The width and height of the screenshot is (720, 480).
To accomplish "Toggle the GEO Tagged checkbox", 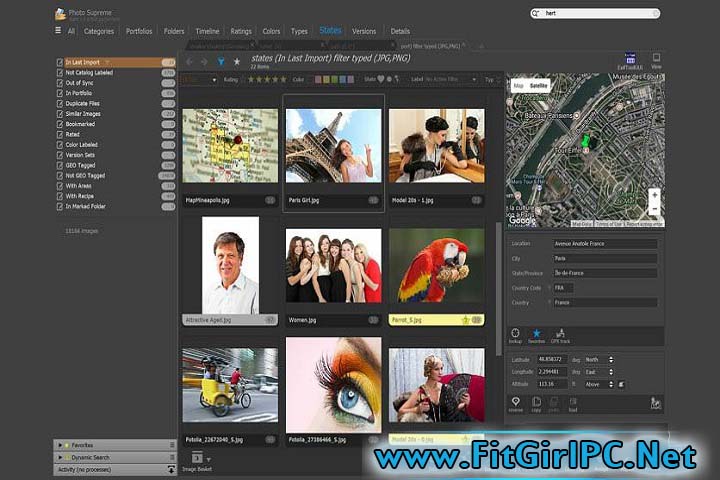I will click(60, 165).
